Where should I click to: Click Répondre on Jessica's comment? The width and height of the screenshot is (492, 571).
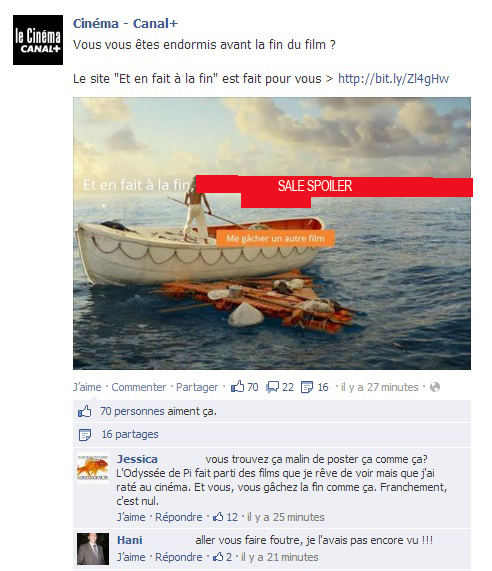[x=179, y=517]
